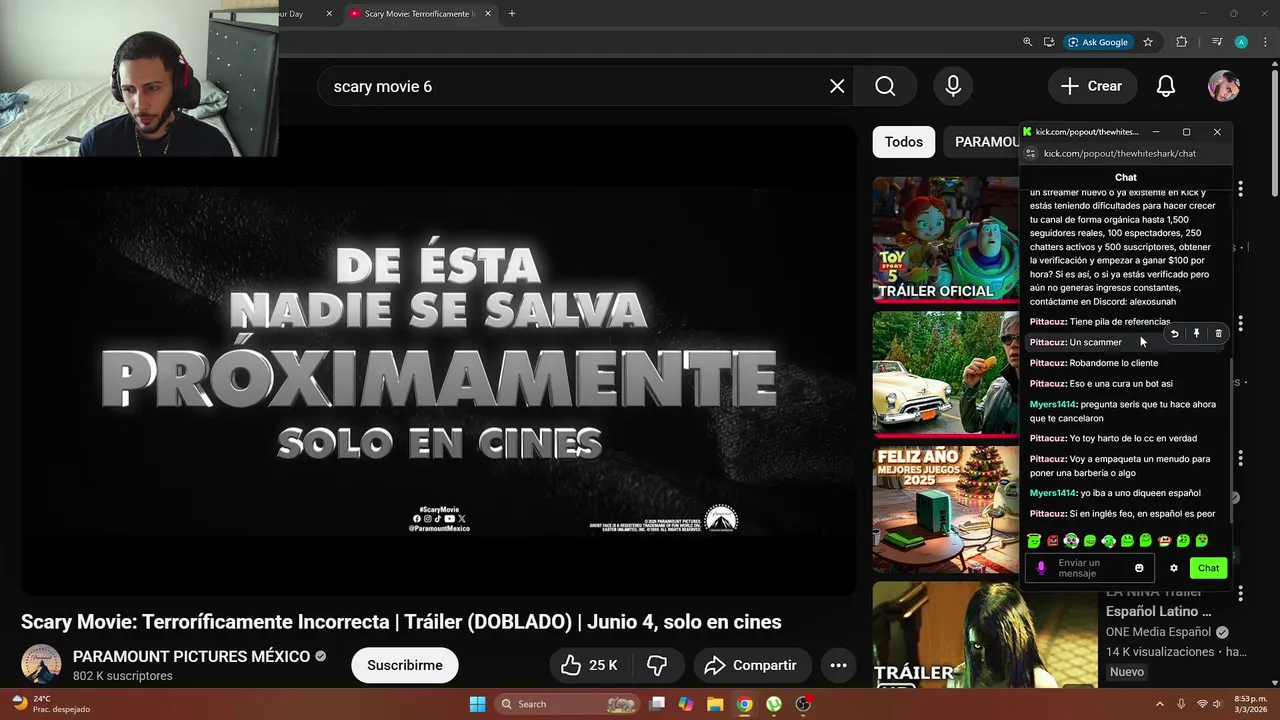This screenshot has height=720, width=1280.
Task: Click the 'Enviar un mensaje' chat input
Action: (1092, 568)
